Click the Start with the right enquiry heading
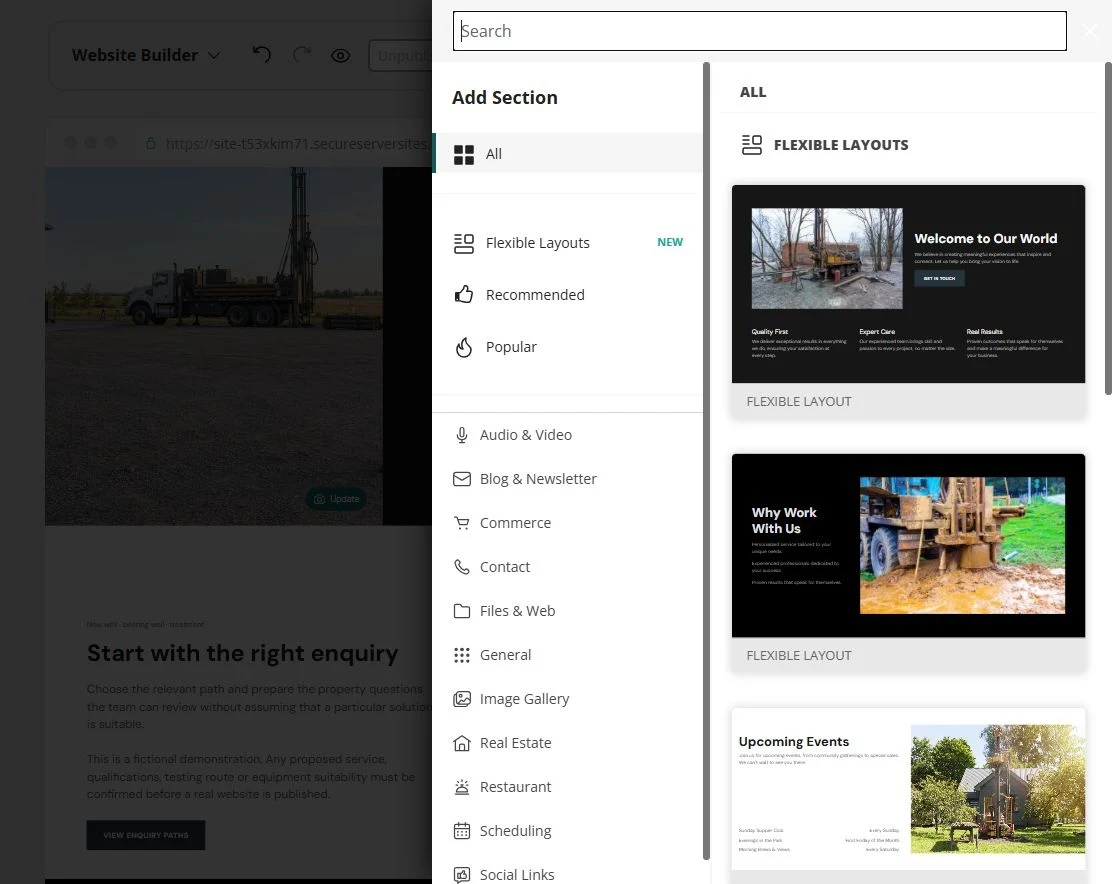This screenshot has width=1112, height=884. coord(243,653)
